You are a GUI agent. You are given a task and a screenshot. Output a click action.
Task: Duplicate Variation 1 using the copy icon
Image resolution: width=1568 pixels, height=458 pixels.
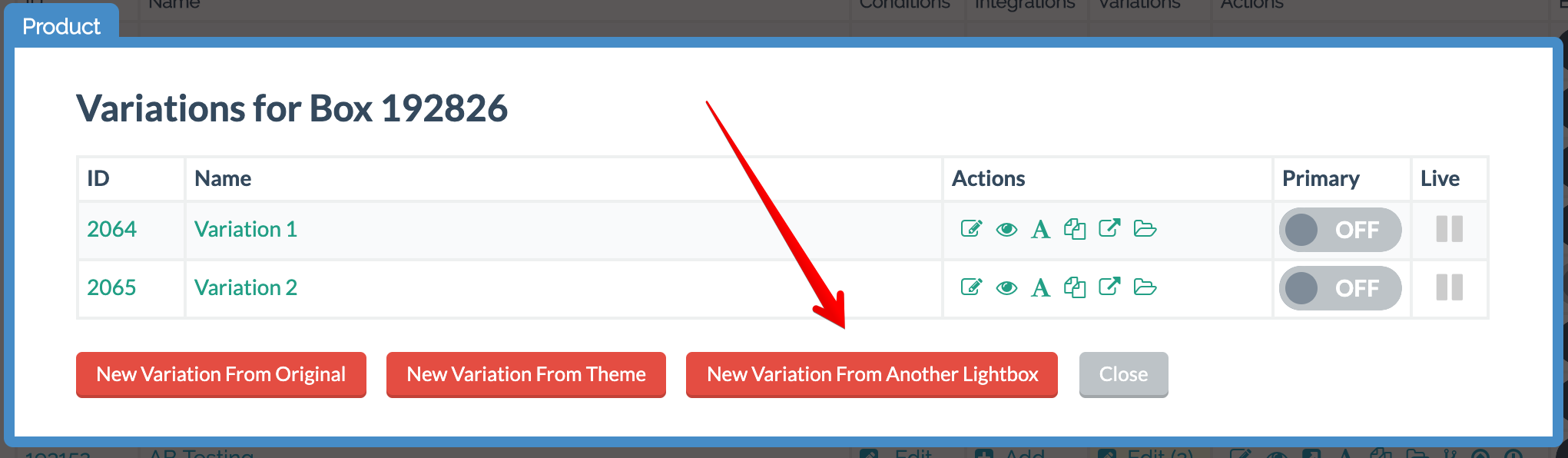(x=1075, y=229)
